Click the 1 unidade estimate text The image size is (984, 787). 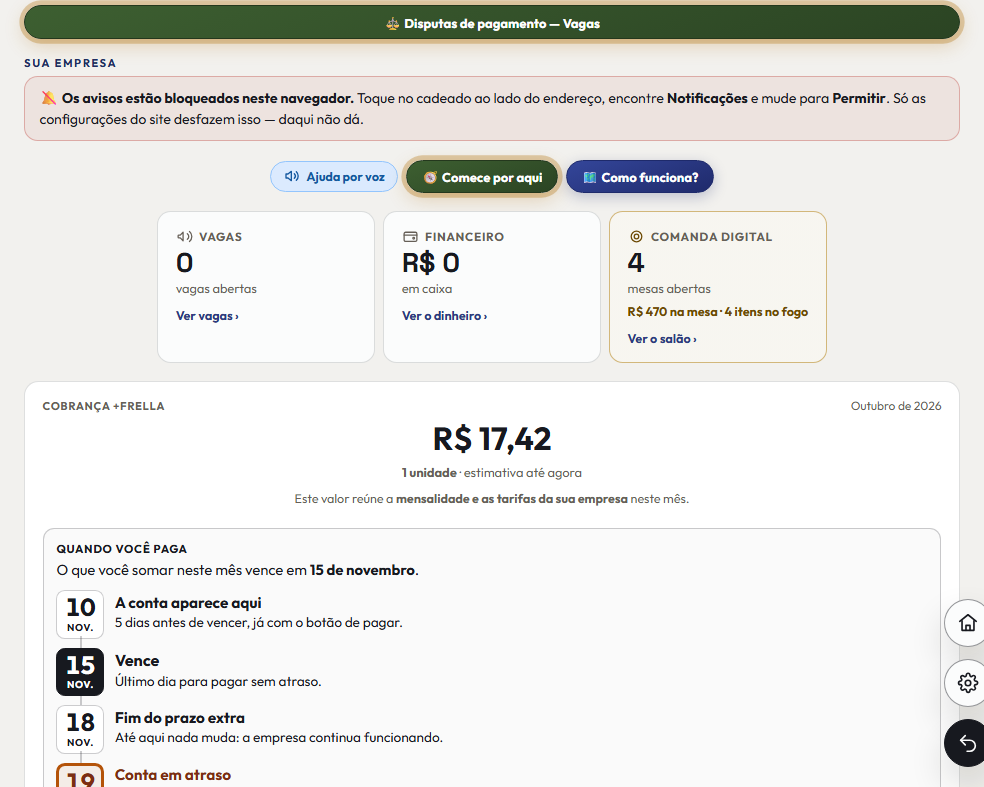pos(492,473)
